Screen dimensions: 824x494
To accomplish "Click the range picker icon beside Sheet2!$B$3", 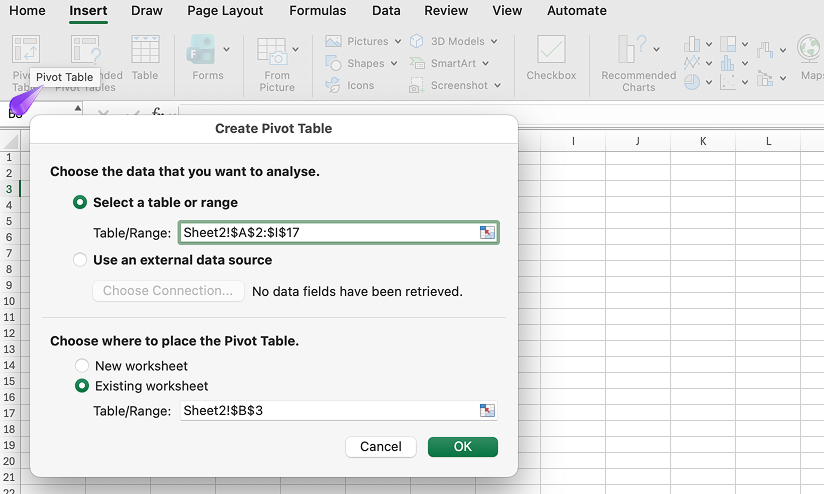I will click(487, 411).
